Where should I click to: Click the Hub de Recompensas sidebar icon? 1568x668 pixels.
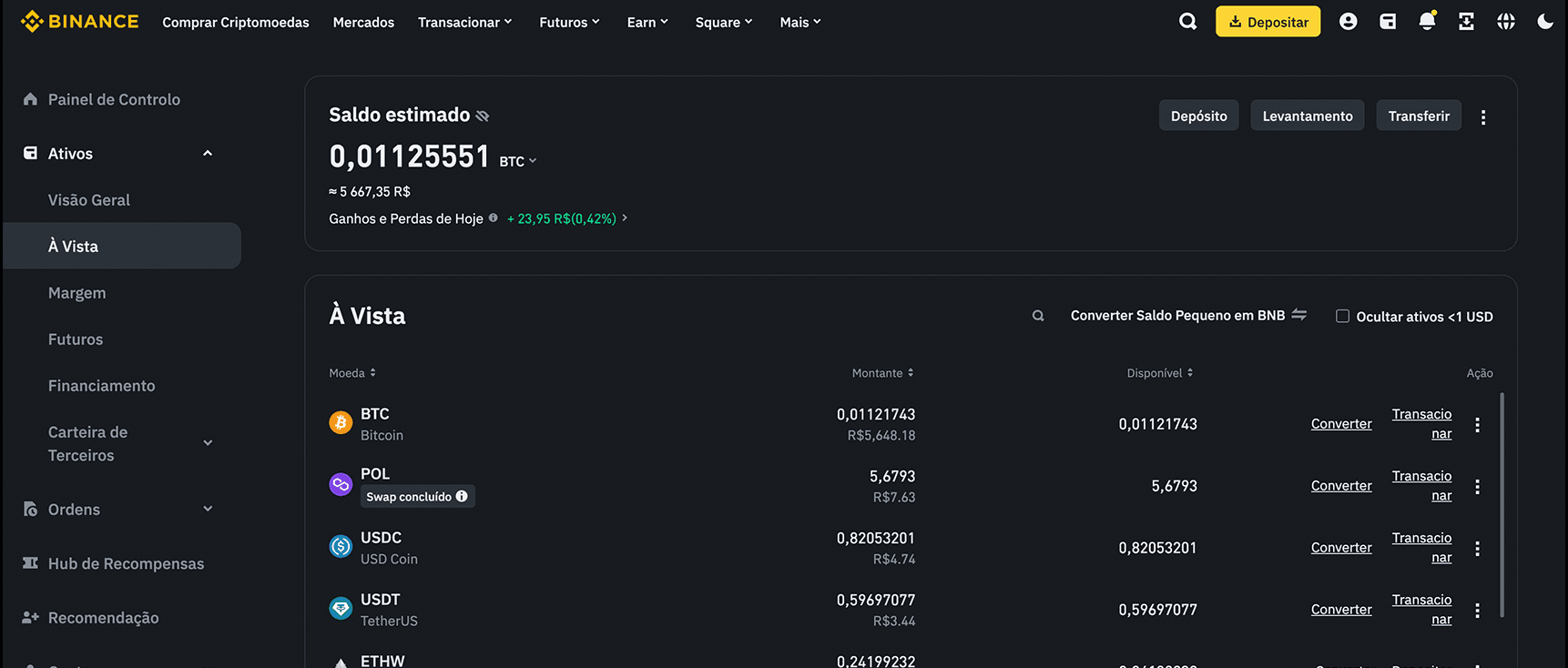click(30, 562)
